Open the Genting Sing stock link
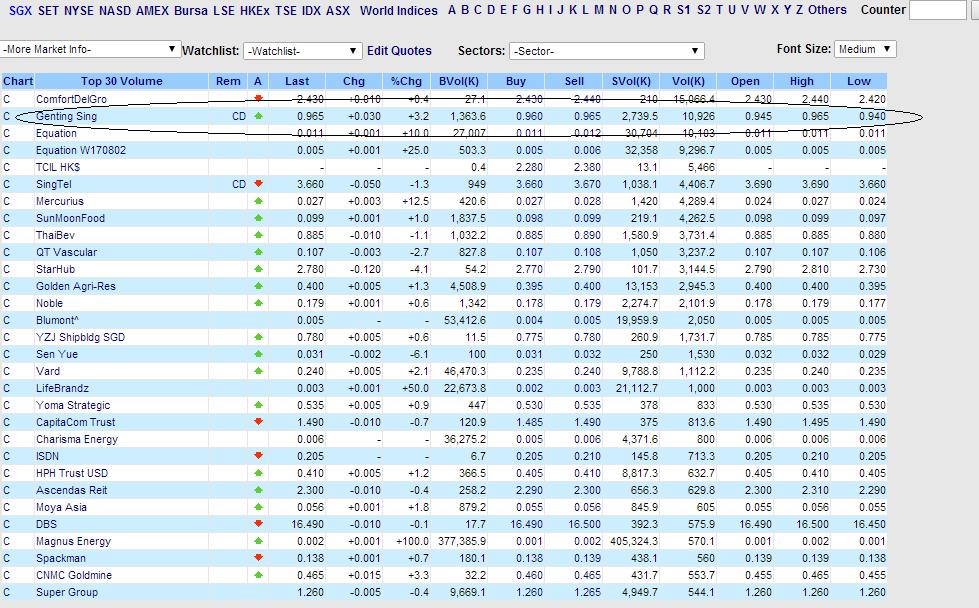Viewport: 979px width, 608px height. 66,116
